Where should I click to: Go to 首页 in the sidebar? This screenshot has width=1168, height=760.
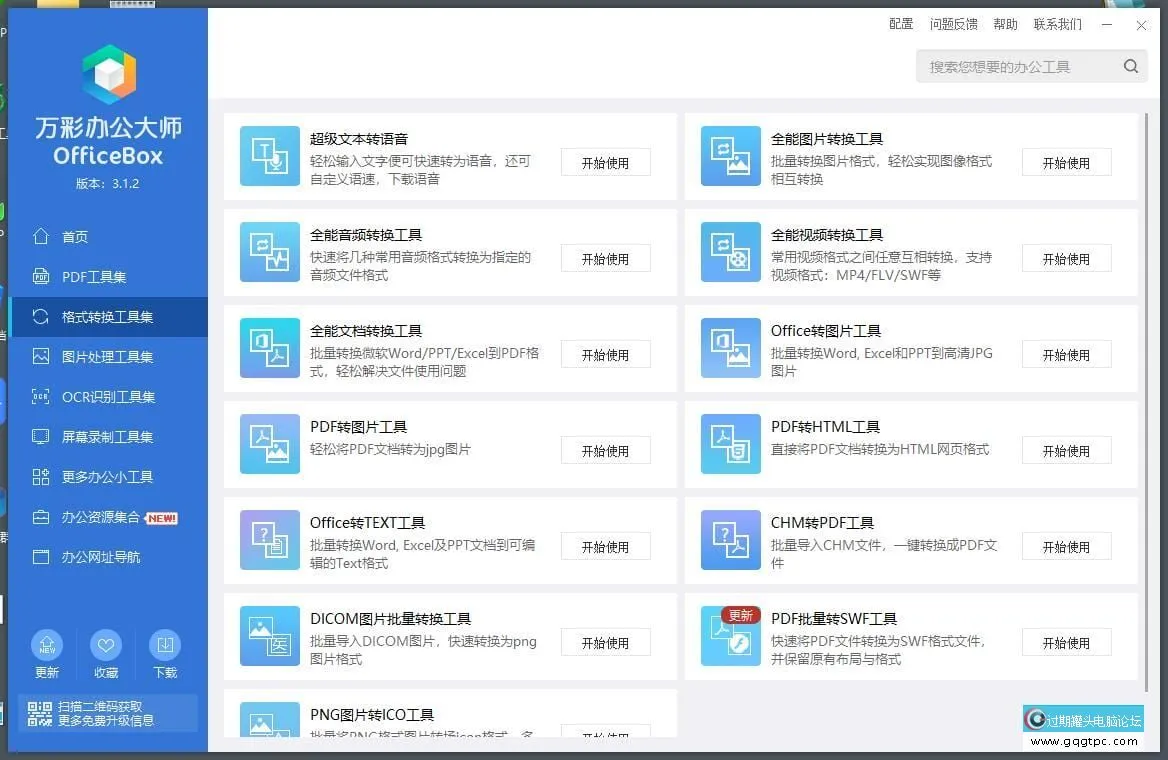click(x=74, y=237)
